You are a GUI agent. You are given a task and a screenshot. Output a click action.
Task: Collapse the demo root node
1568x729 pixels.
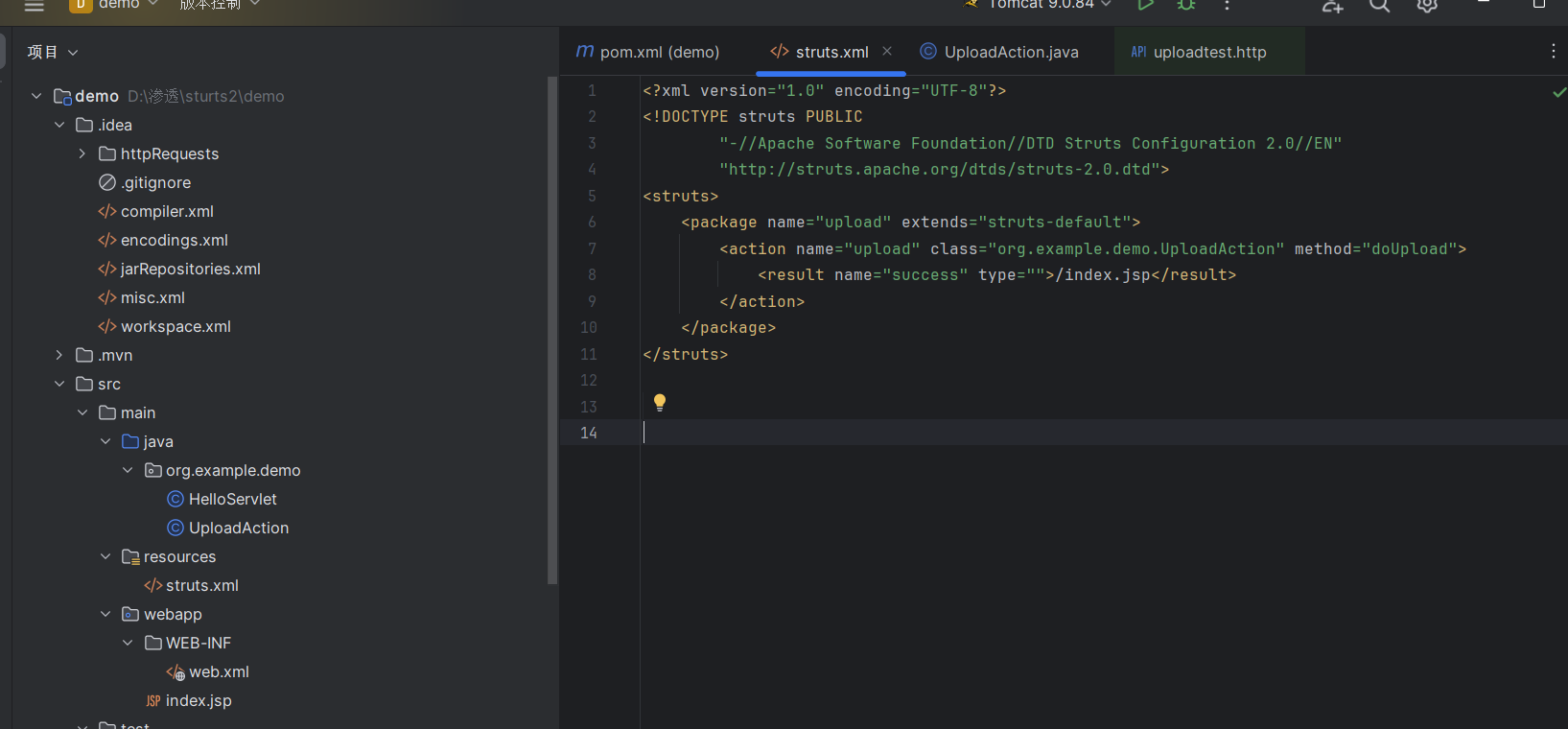click(36, 96)
